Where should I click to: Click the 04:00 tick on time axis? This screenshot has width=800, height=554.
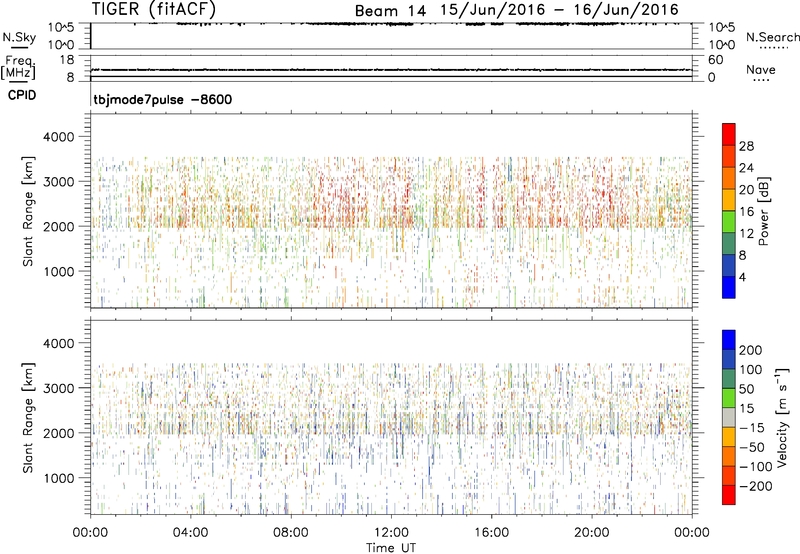coord(190,531)
